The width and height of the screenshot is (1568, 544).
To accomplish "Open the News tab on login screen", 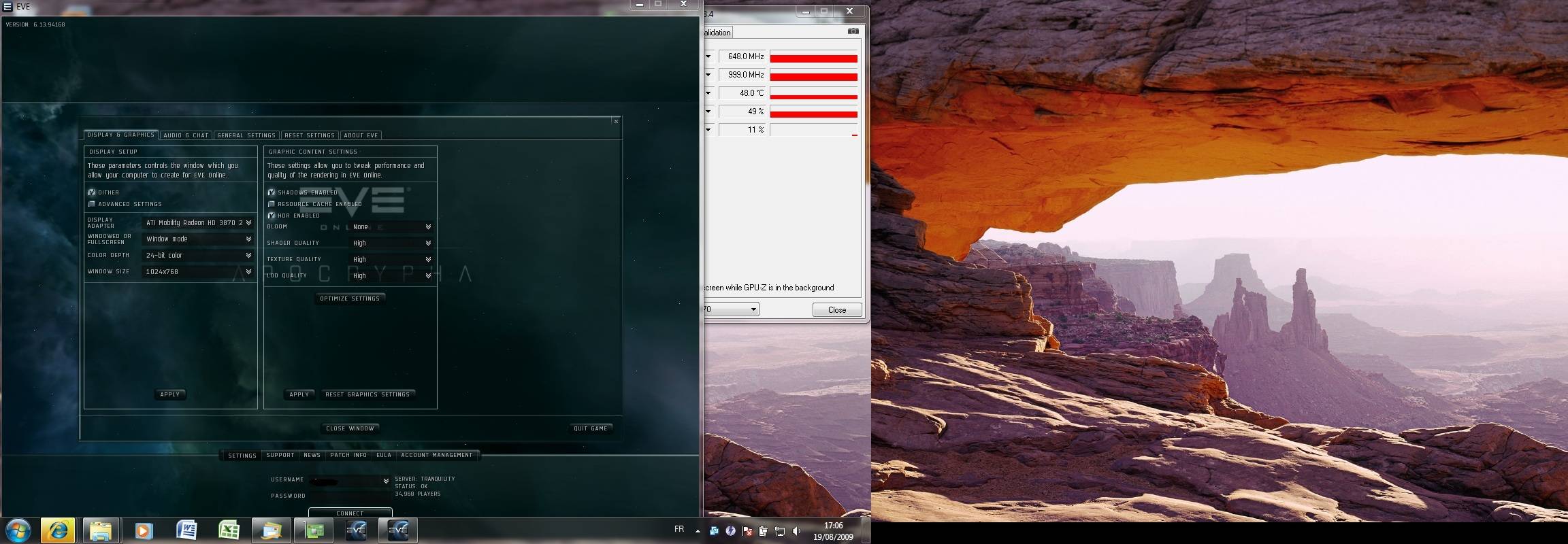I will [x=312, y=455].
